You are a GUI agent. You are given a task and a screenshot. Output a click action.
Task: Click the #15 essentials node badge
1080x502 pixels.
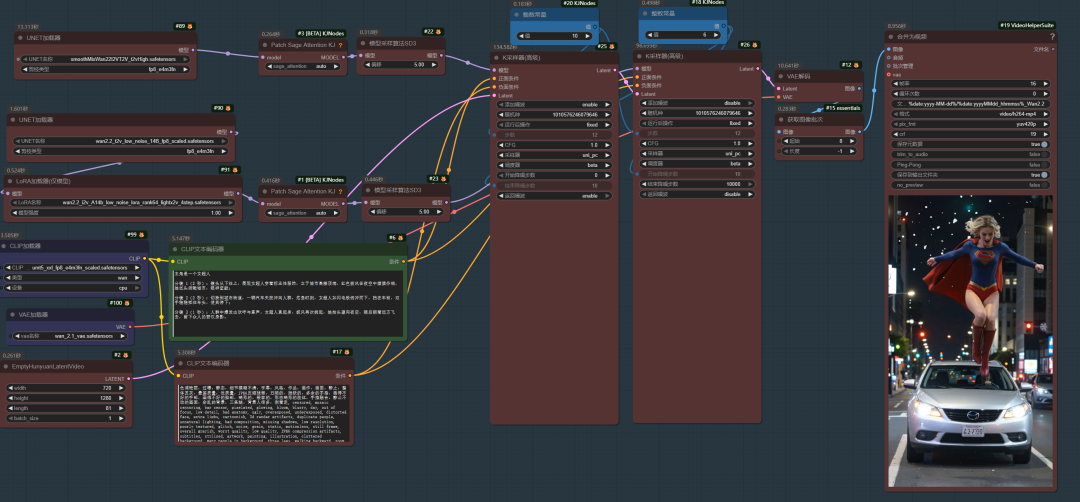(843, 108)
